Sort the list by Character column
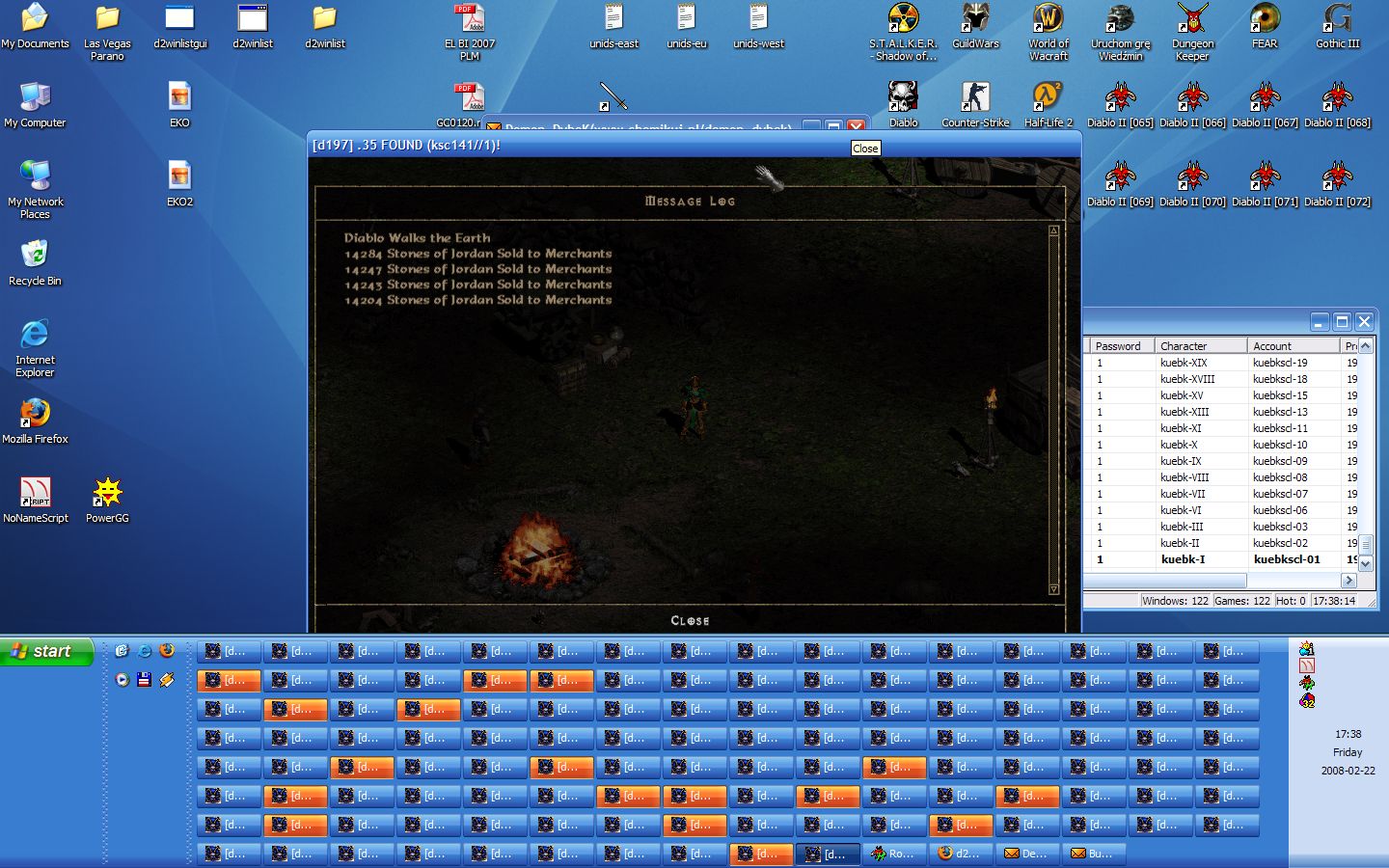The height and width of the screenshot is (868, 1389). (1200, 346)
